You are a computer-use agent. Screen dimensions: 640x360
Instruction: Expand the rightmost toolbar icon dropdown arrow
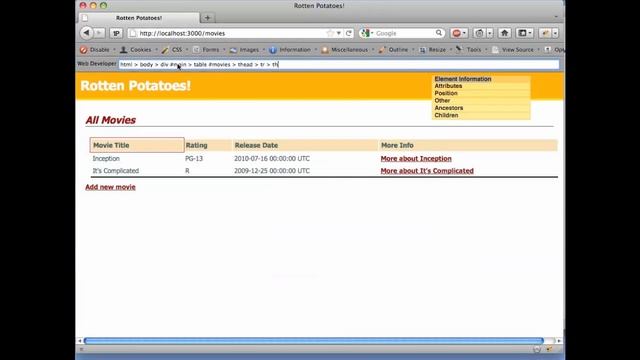(x=555, y=33)
